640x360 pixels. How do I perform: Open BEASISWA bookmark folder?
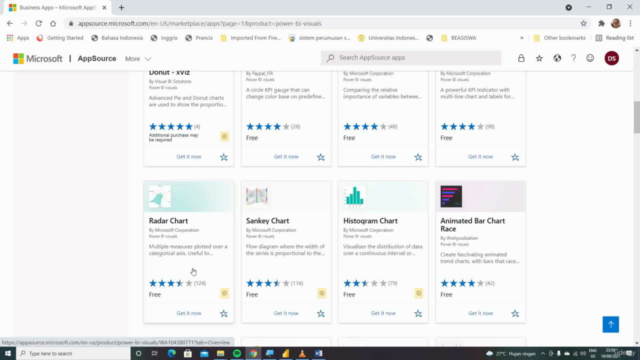(x=459, y=38)
